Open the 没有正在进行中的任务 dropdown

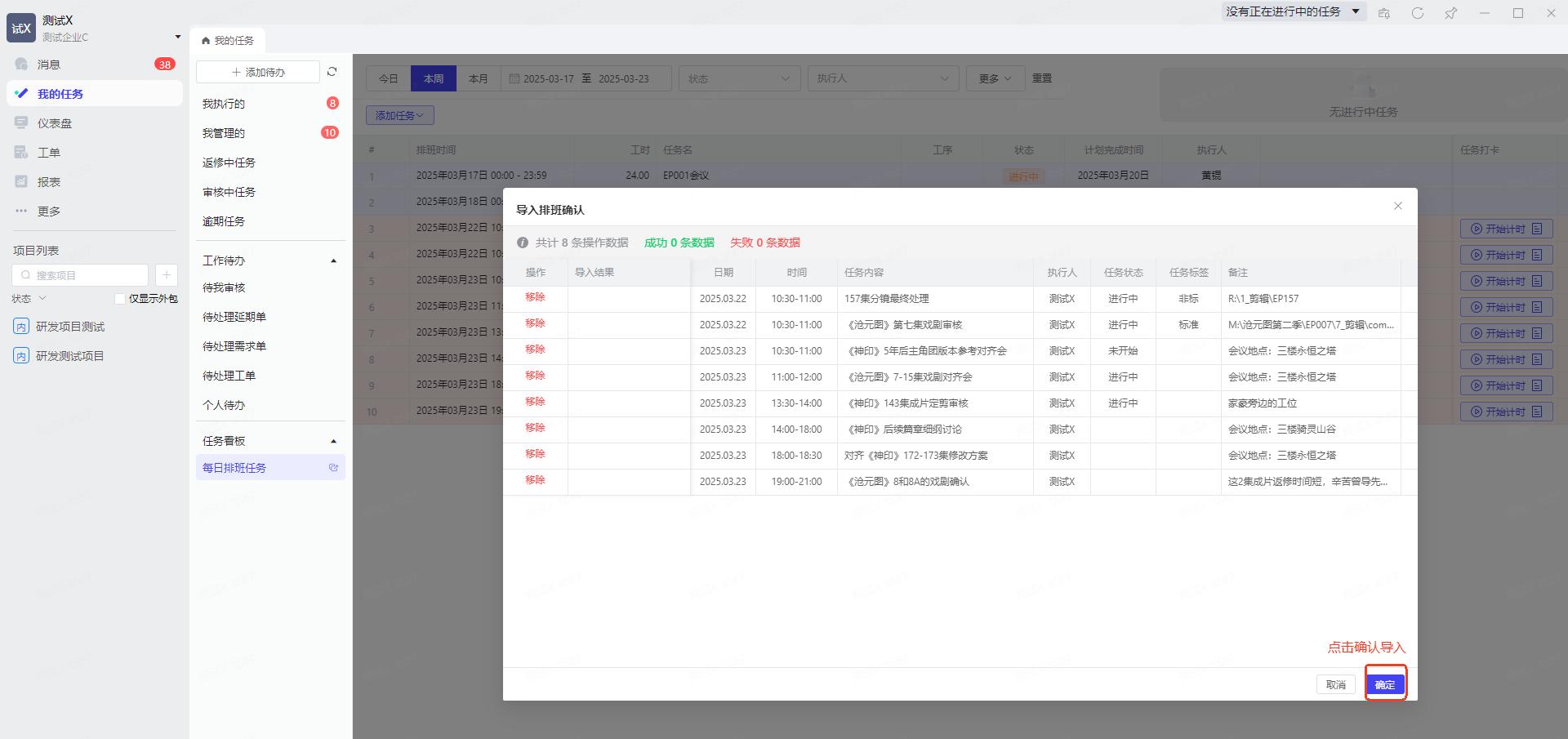coord(1294,12)
